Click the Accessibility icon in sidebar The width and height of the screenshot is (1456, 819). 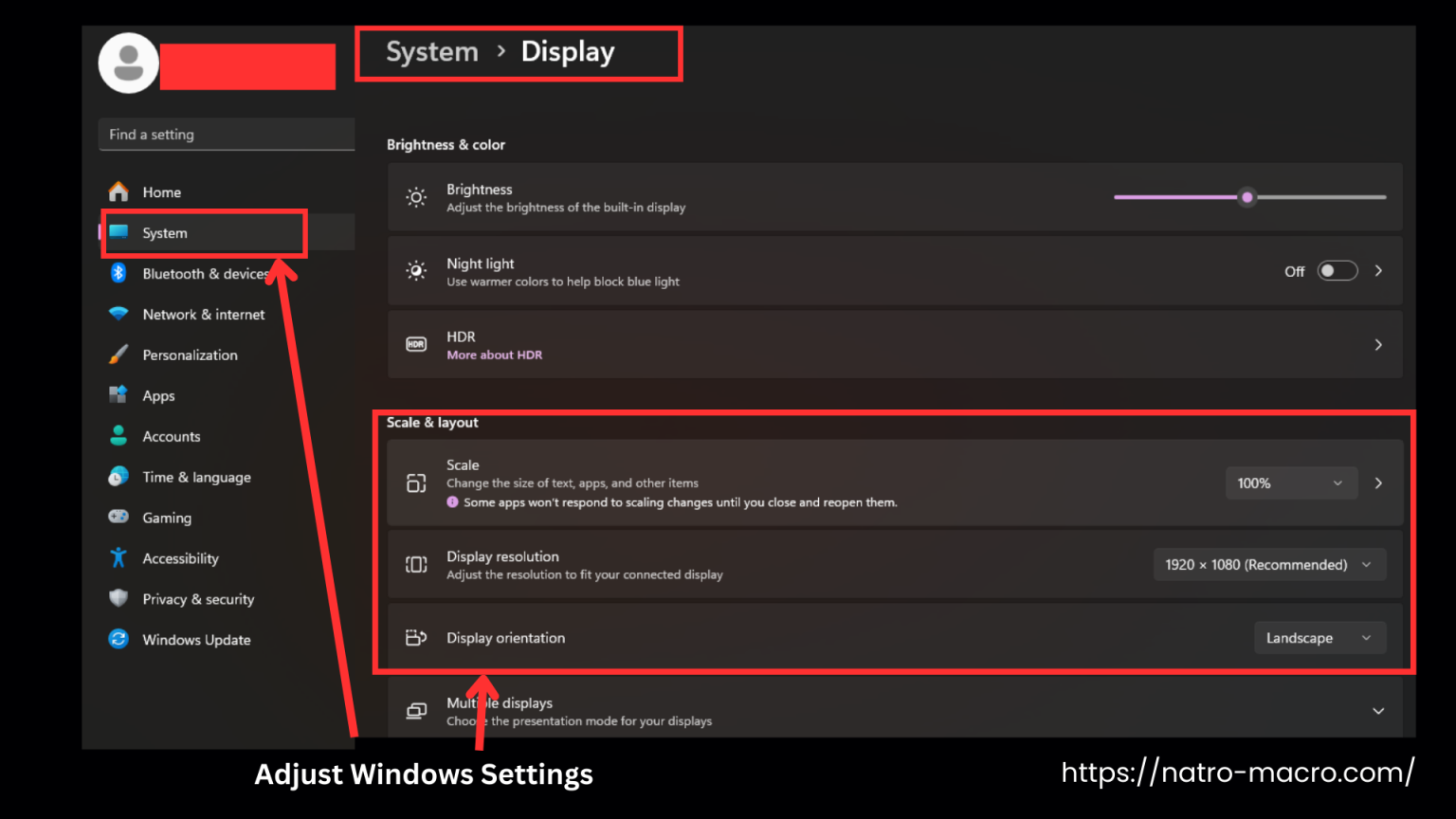(x=118, y=558)
